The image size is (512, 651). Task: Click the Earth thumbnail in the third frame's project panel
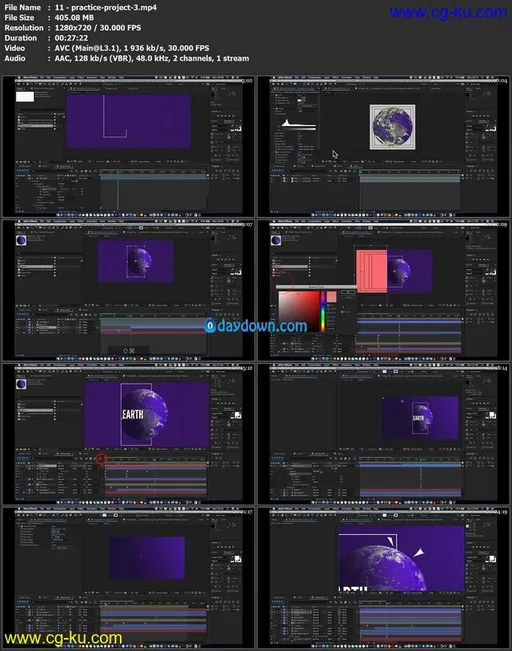tap(21, 240)
